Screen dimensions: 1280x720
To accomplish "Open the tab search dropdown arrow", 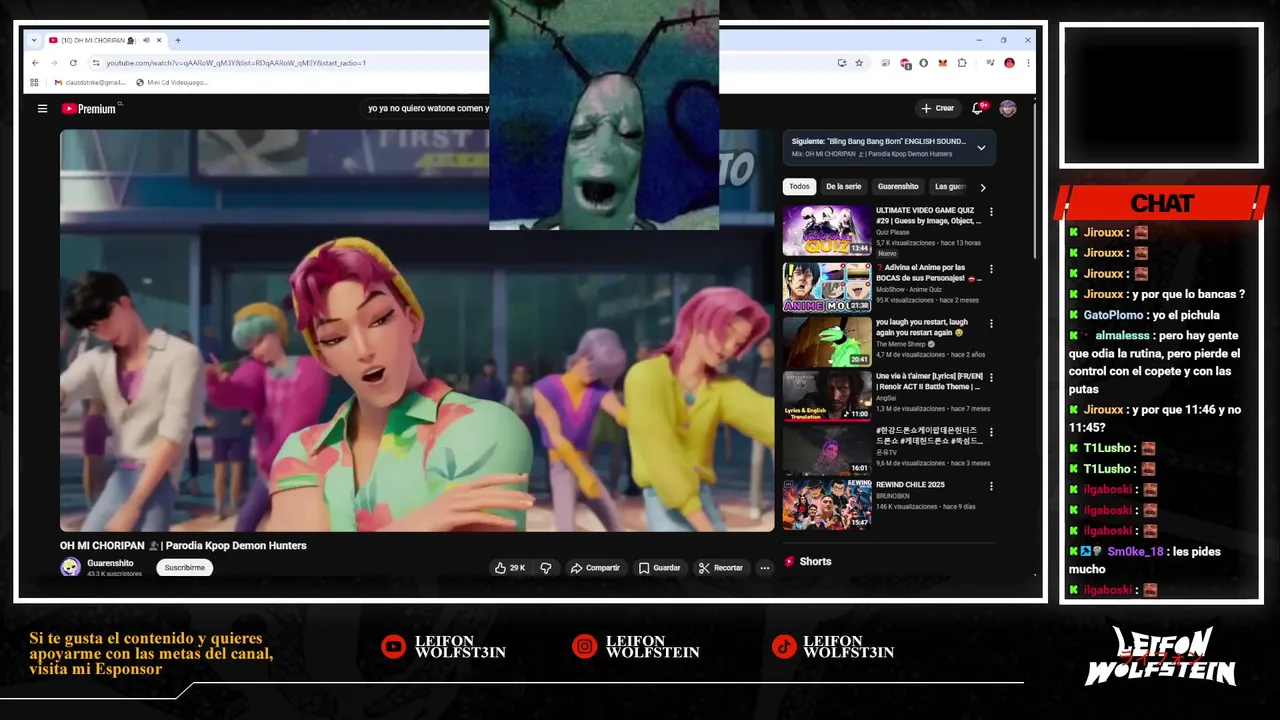I will pos(34,40).
